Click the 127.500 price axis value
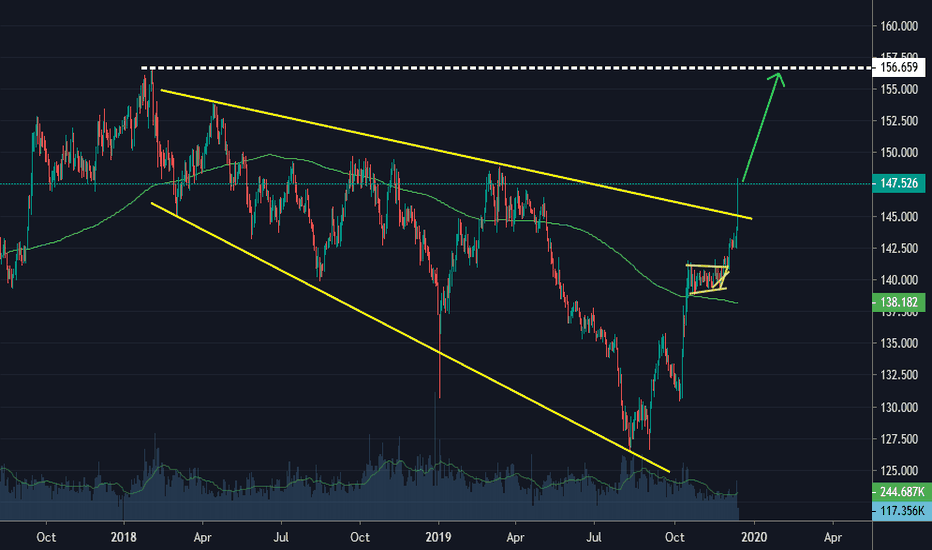Screen dimensions: 932x550 (x=899, y=439)
